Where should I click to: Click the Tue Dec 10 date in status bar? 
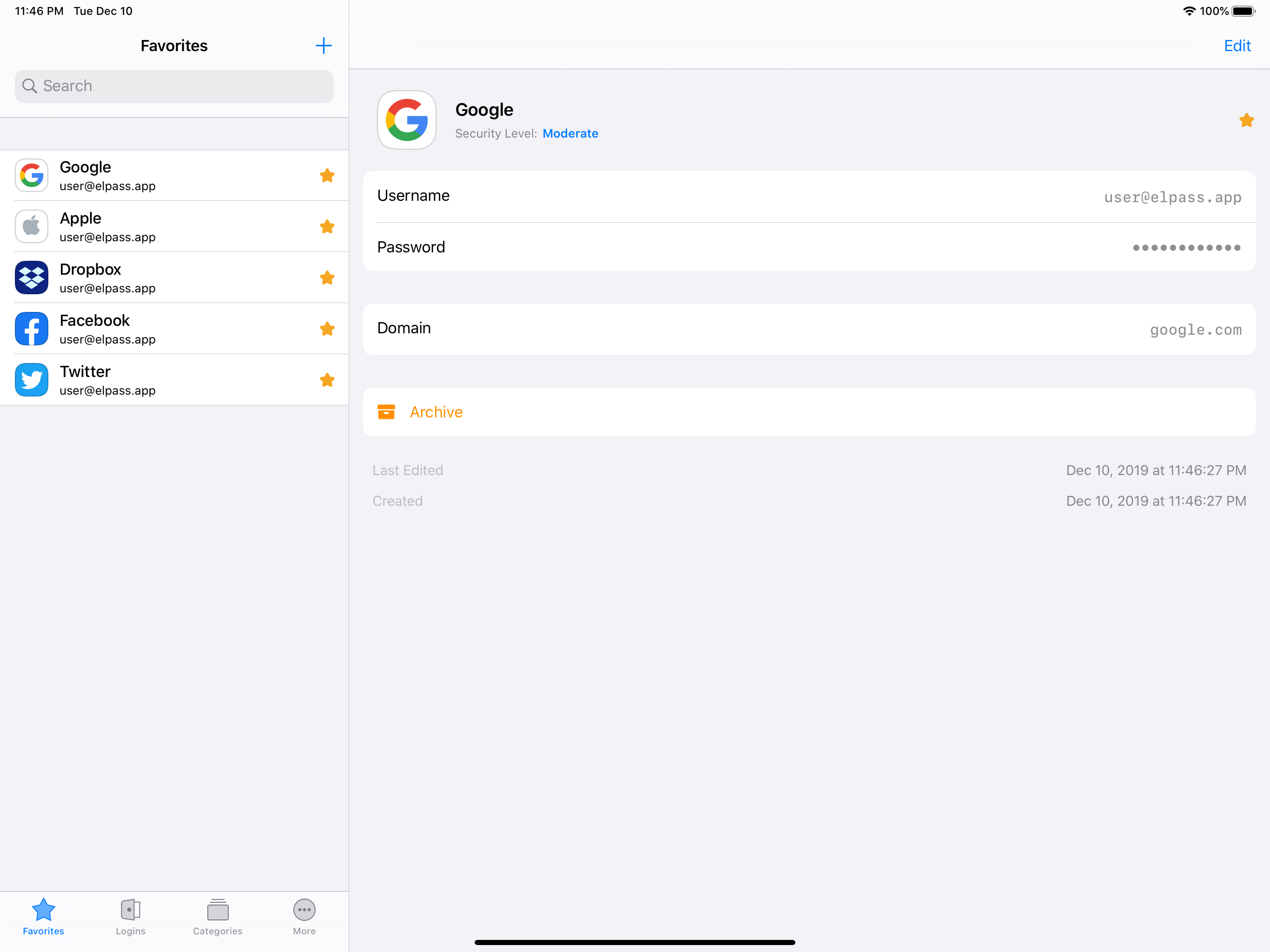(x=103, y=11)
